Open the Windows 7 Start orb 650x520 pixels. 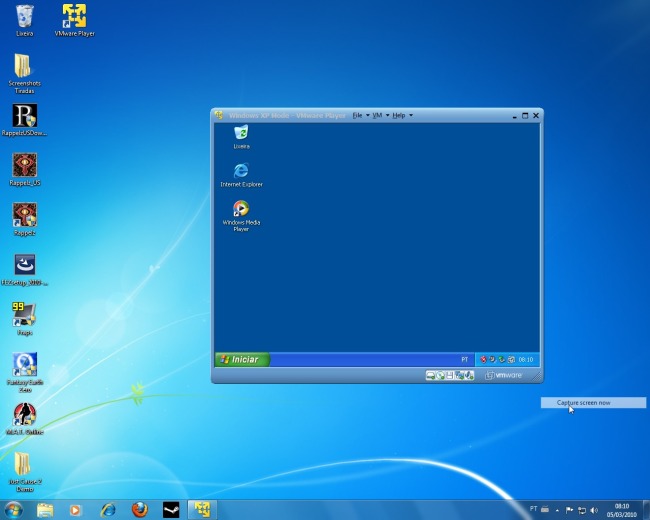click(13, 510)
